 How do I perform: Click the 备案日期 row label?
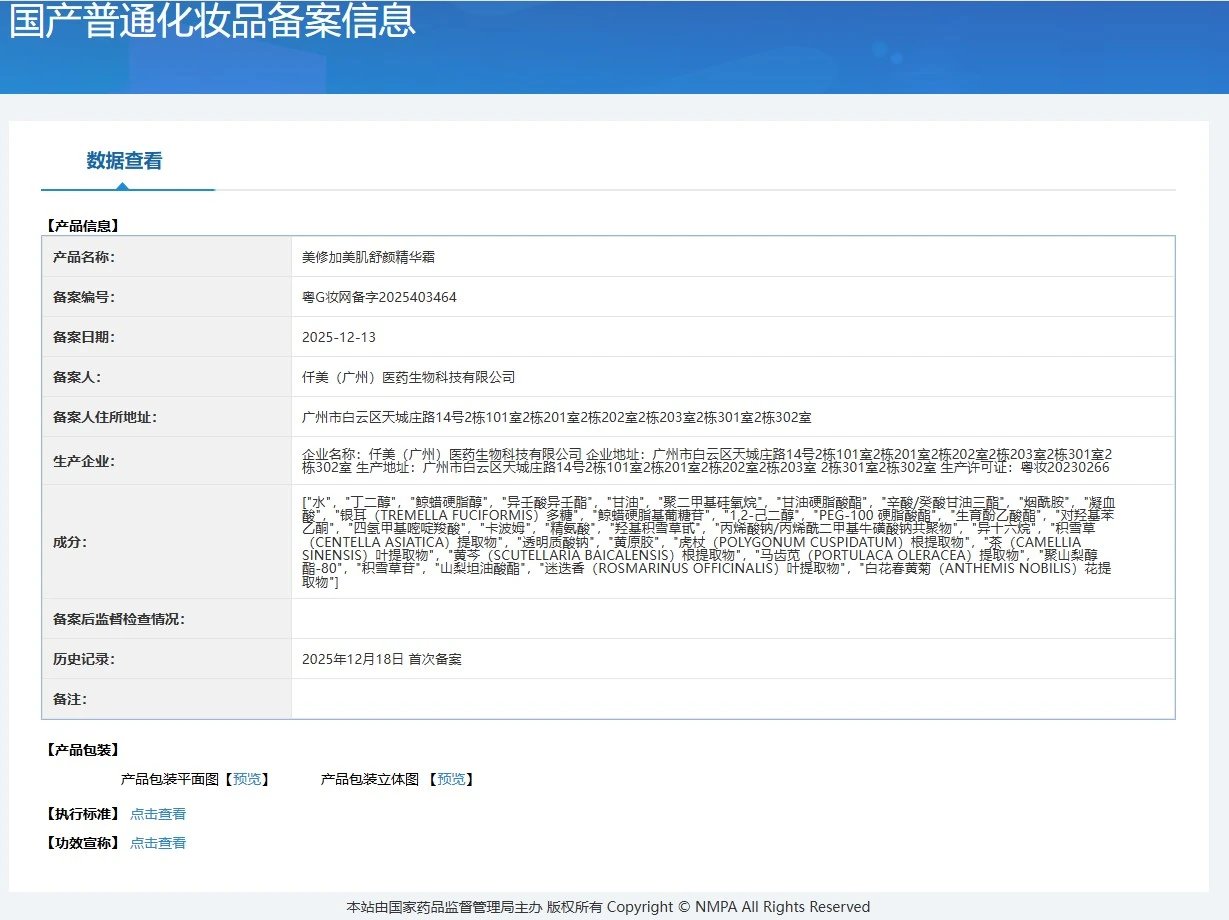[84, 337]
